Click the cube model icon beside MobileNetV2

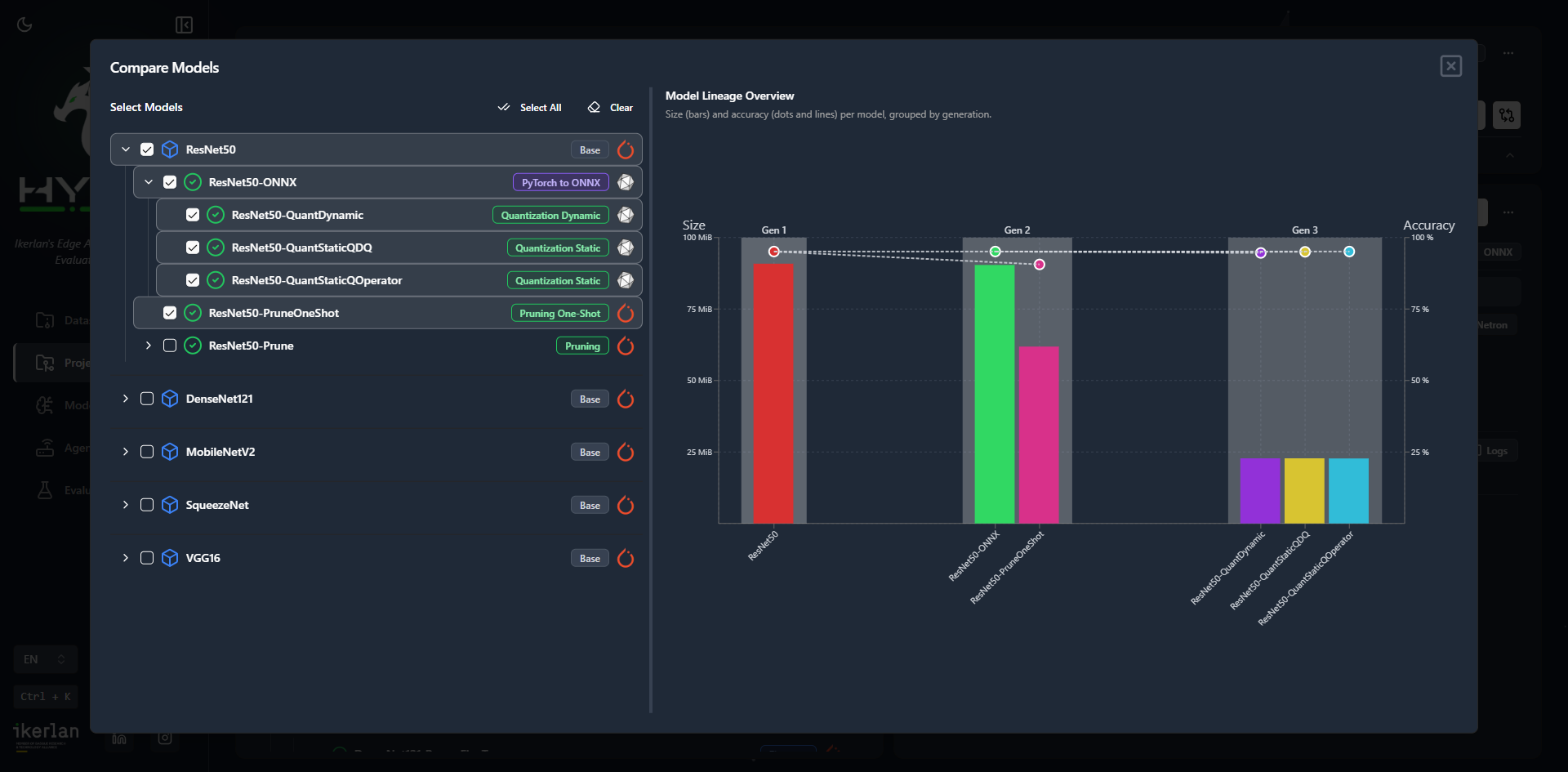point(170,452)
